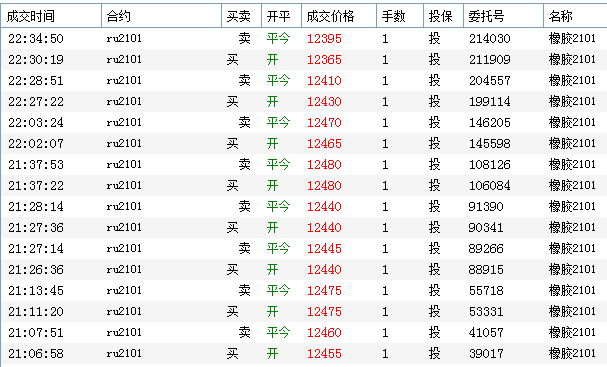Select the trade time 21:27:14
Screen dimensions: 607x367
tap(36, 249)
